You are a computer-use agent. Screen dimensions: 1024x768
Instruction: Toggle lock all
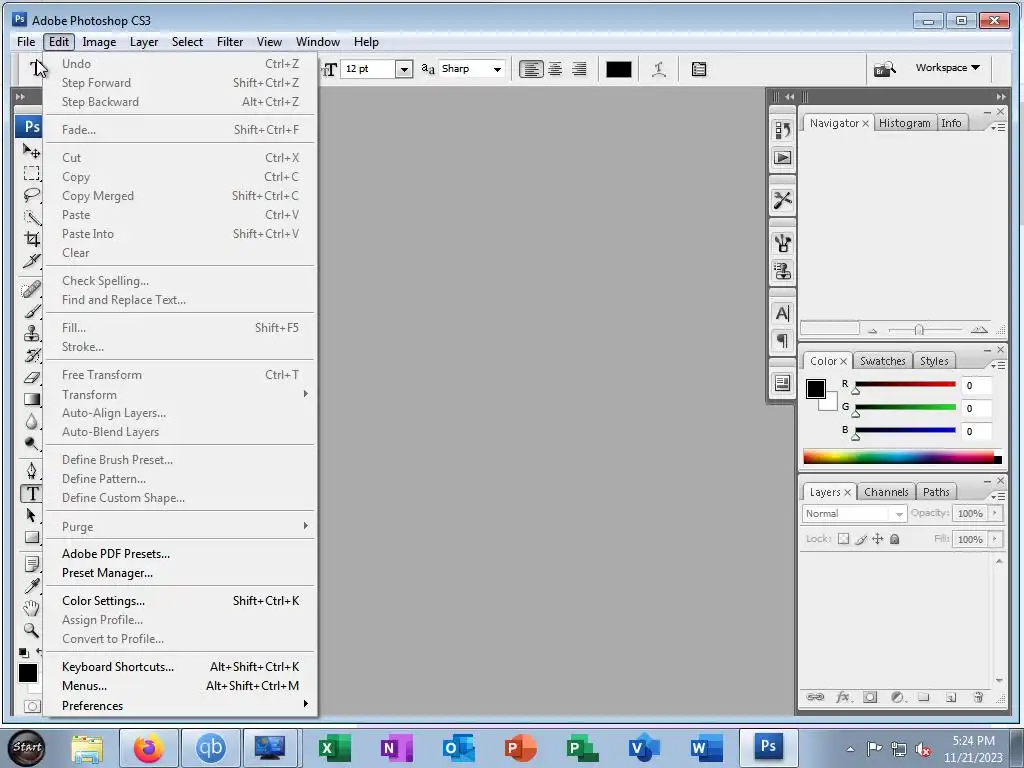coord(895,539)
